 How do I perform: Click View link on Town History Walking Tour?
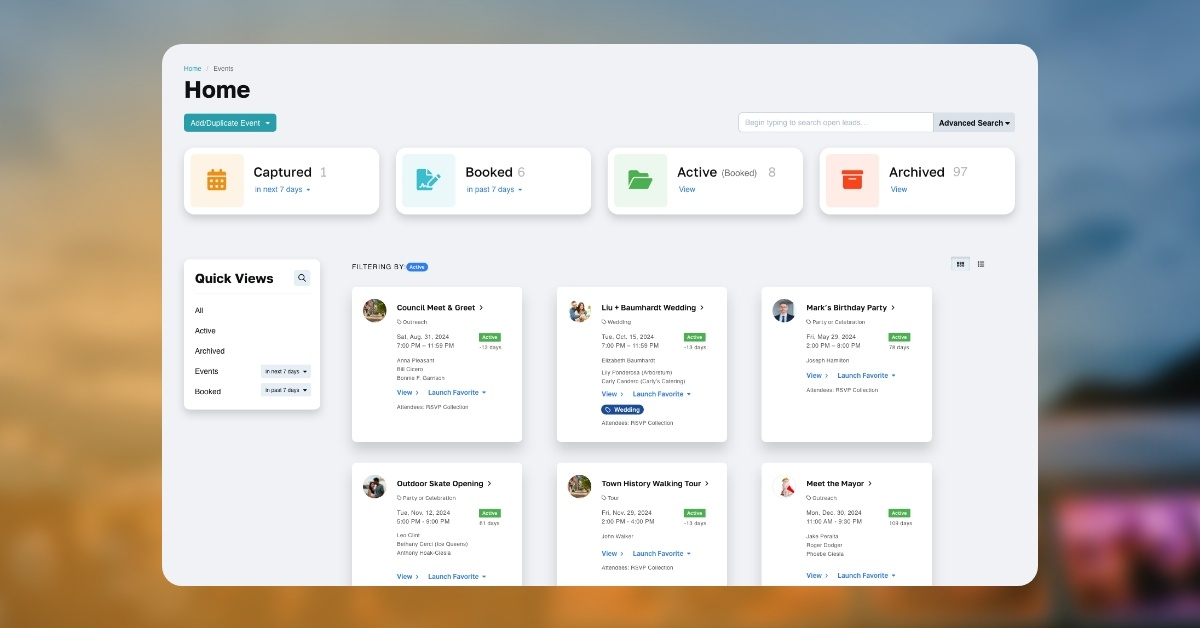[610, 553]
